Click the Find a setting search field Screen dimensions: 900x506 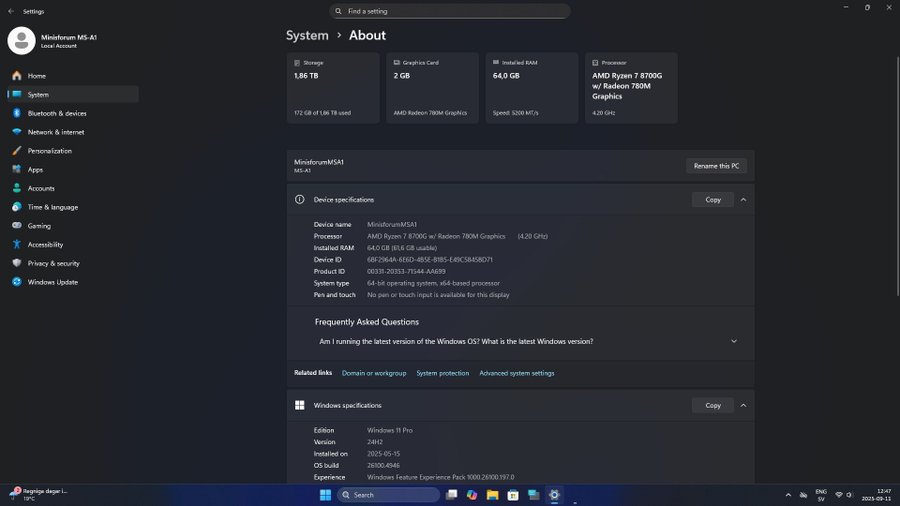point(449,11)
